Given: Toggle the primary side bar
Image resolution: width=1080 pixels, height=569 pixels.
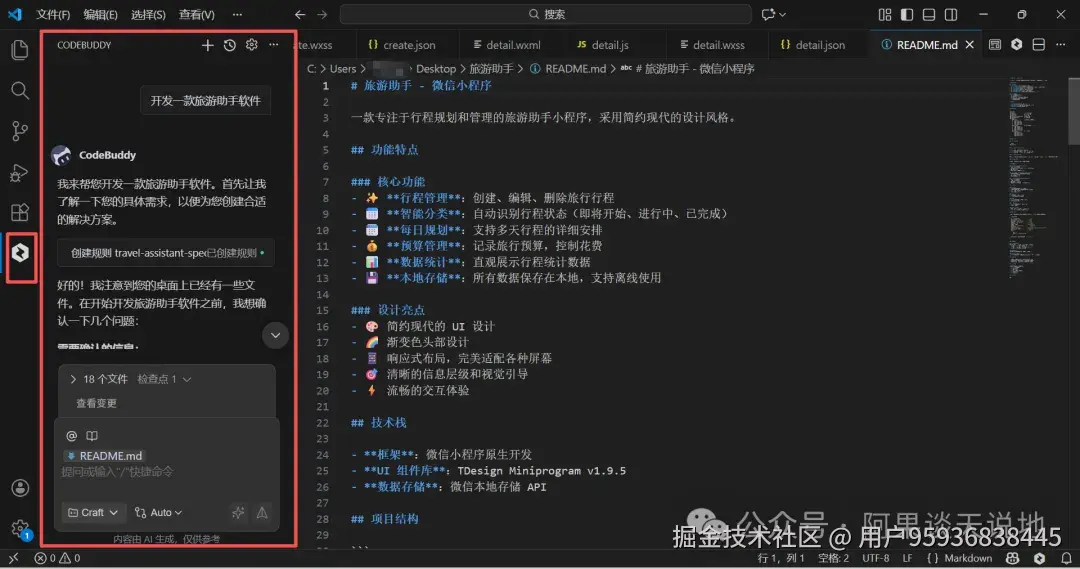Looking at the screenshot, I should [x=907, y=14].
